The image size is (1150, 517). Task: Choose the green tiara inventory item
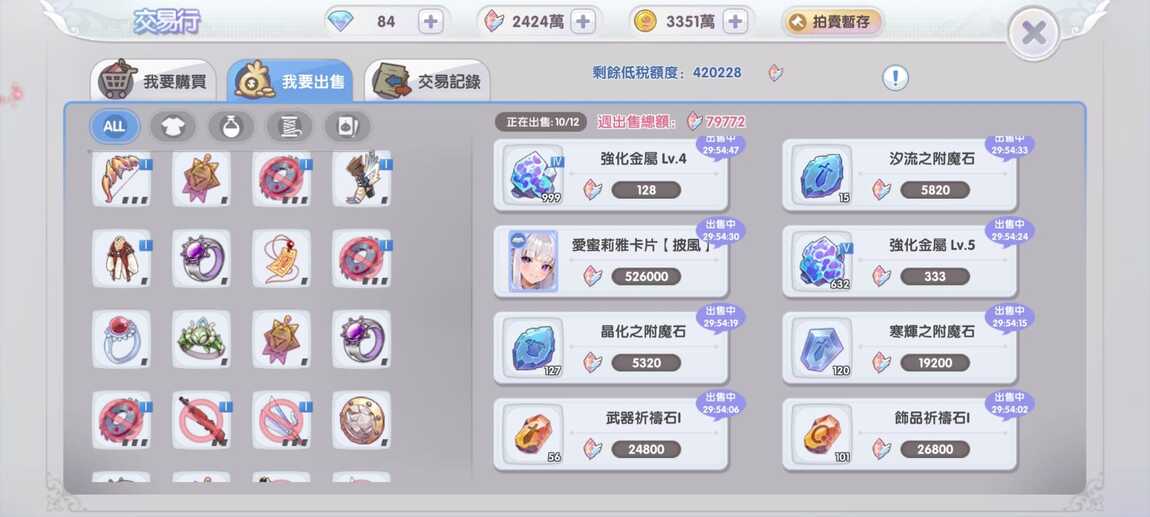pos(201,339)
